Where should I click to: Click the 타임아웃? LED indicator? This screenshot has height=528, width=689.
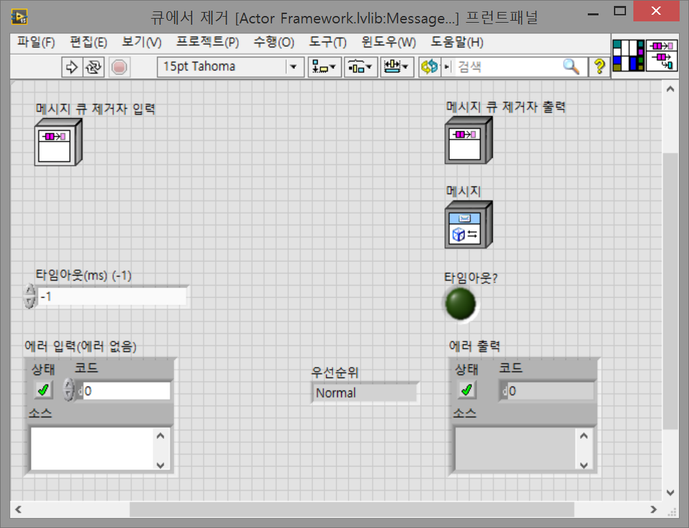pyautogui.click(x=461, y=304)
